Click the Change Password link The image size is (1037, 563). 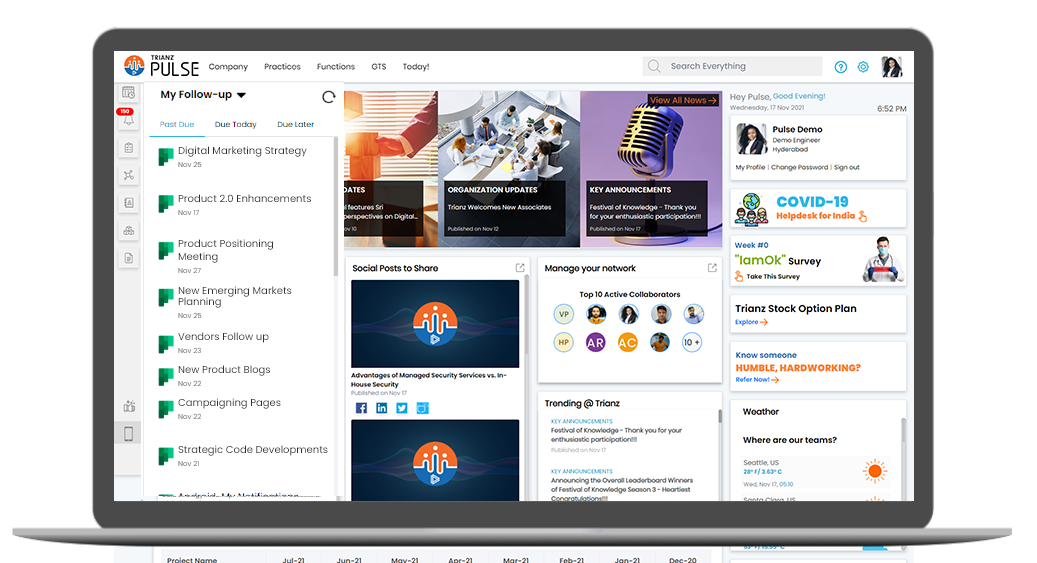[x=799, y=167]
